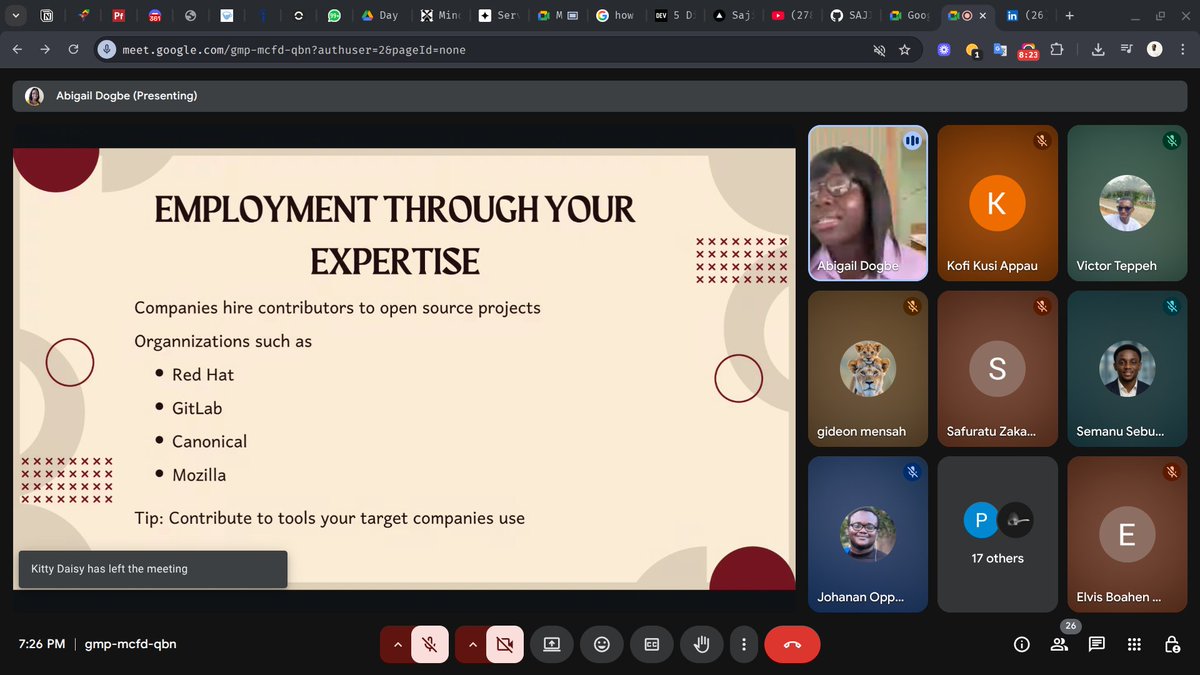Switch to the GitHub 'SAJ' tab
The height and width of the screenshot is (675, 1200).
click(851, 16)
